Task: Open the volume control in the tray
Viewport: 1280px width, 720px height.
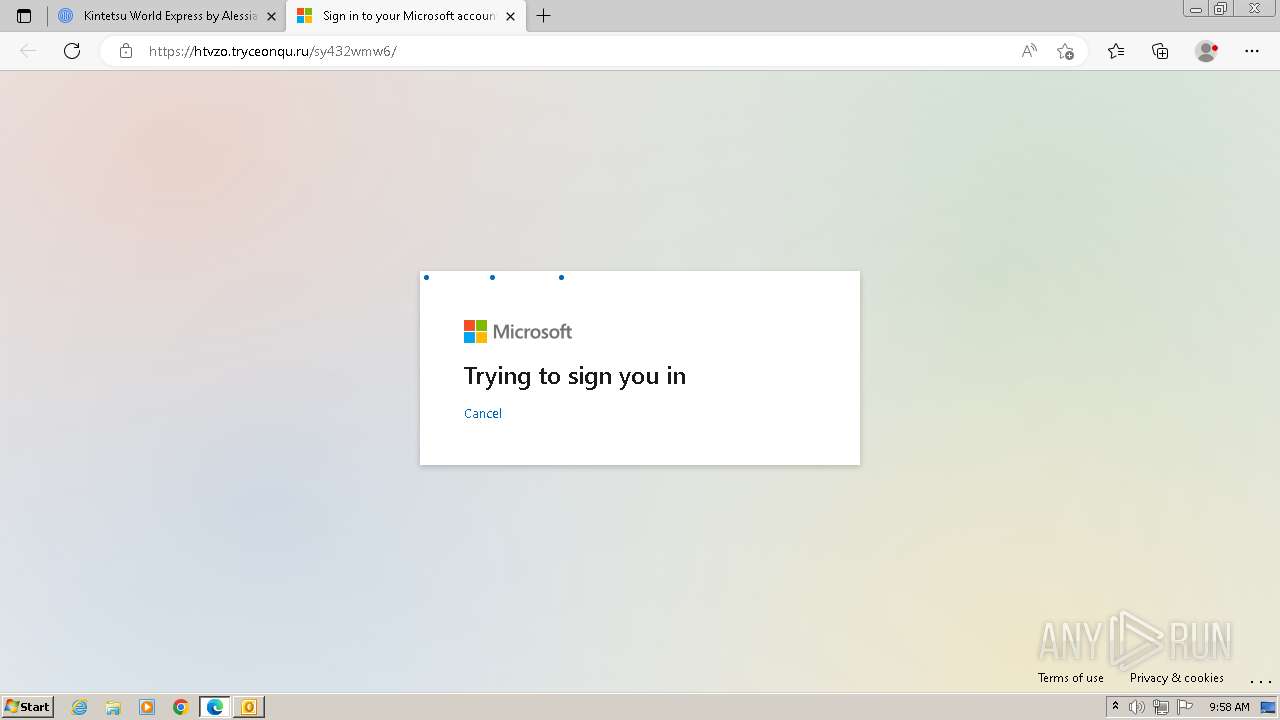Action: tap(1137, 707)
